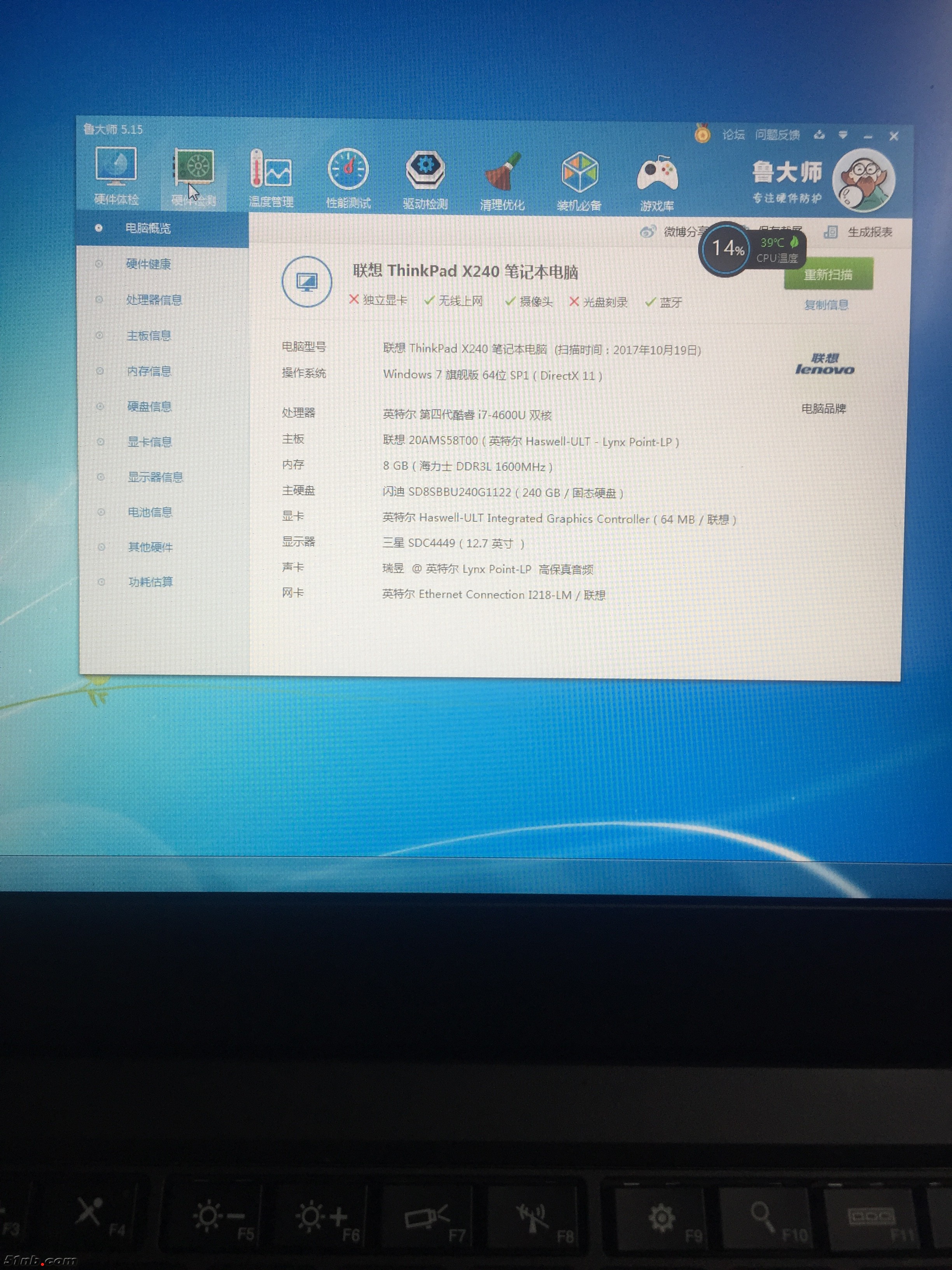Click the 20AMS58T00 motherboard value
This screenshot has width=952, height=1270.
click(x=531, y=441)
